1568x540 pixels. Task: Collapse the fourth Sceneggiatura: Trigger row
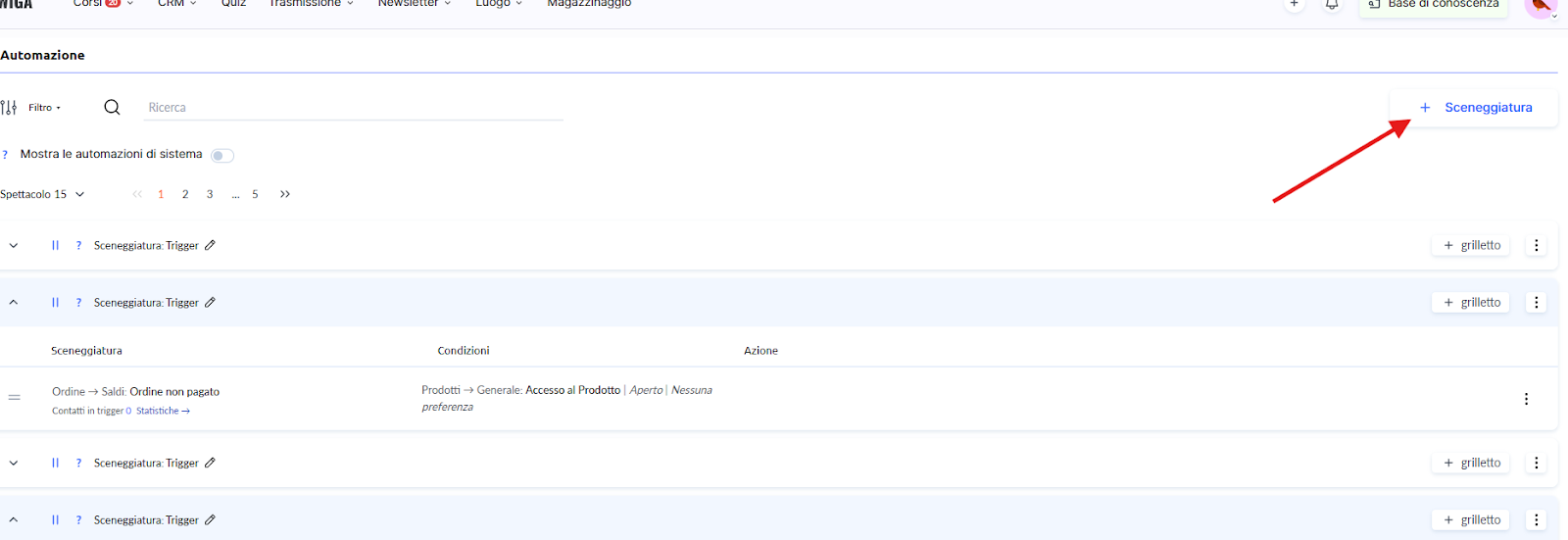(14, 519)
